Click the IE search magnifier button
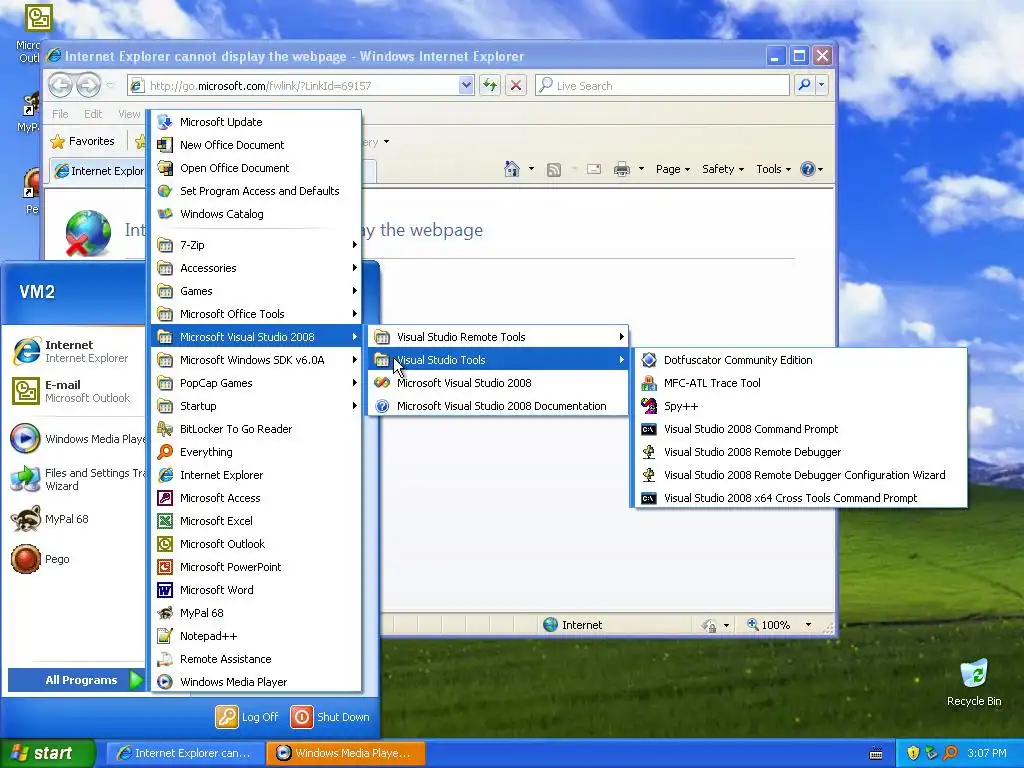Image resolution: width=1024 pixels, height=768 pixels. pos(805,86)
